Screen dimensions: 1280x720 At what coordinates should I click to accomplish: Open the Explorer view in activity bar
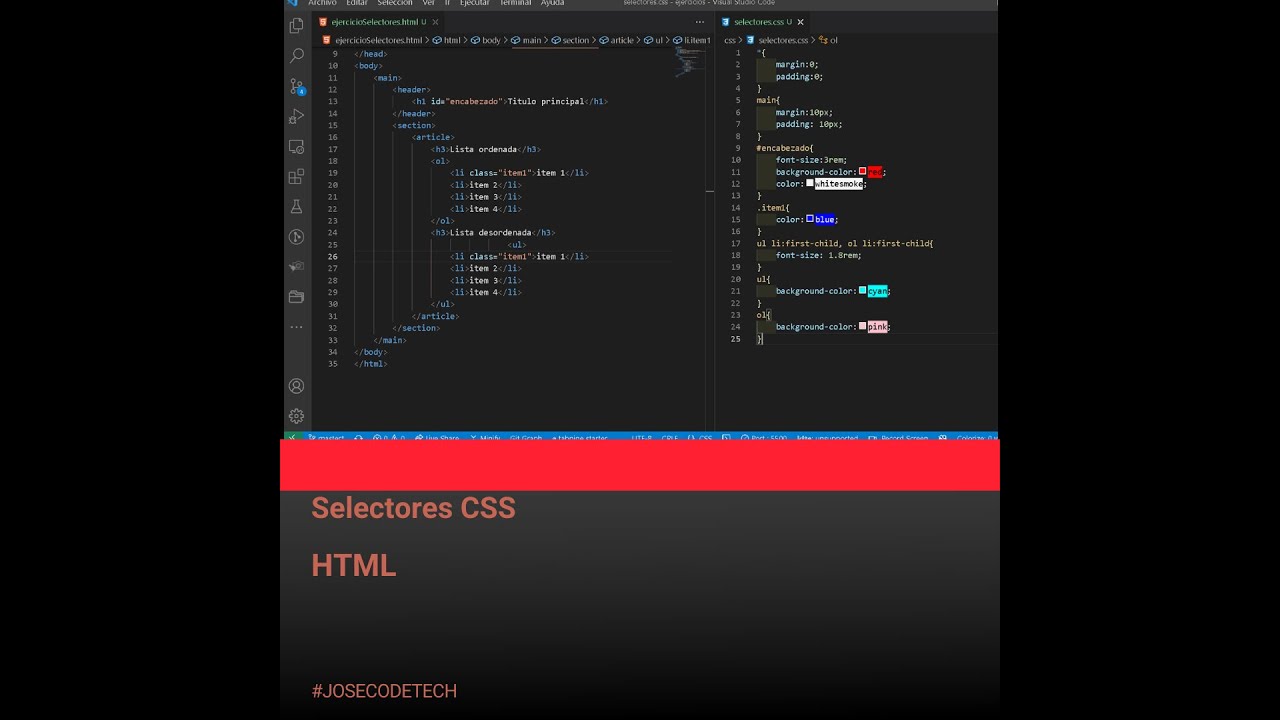(296, 26)
